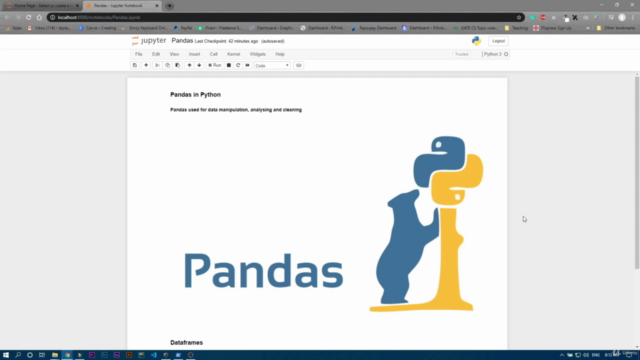Open the Inbox bookmark
640x360 pixels.
coord(49,28)
